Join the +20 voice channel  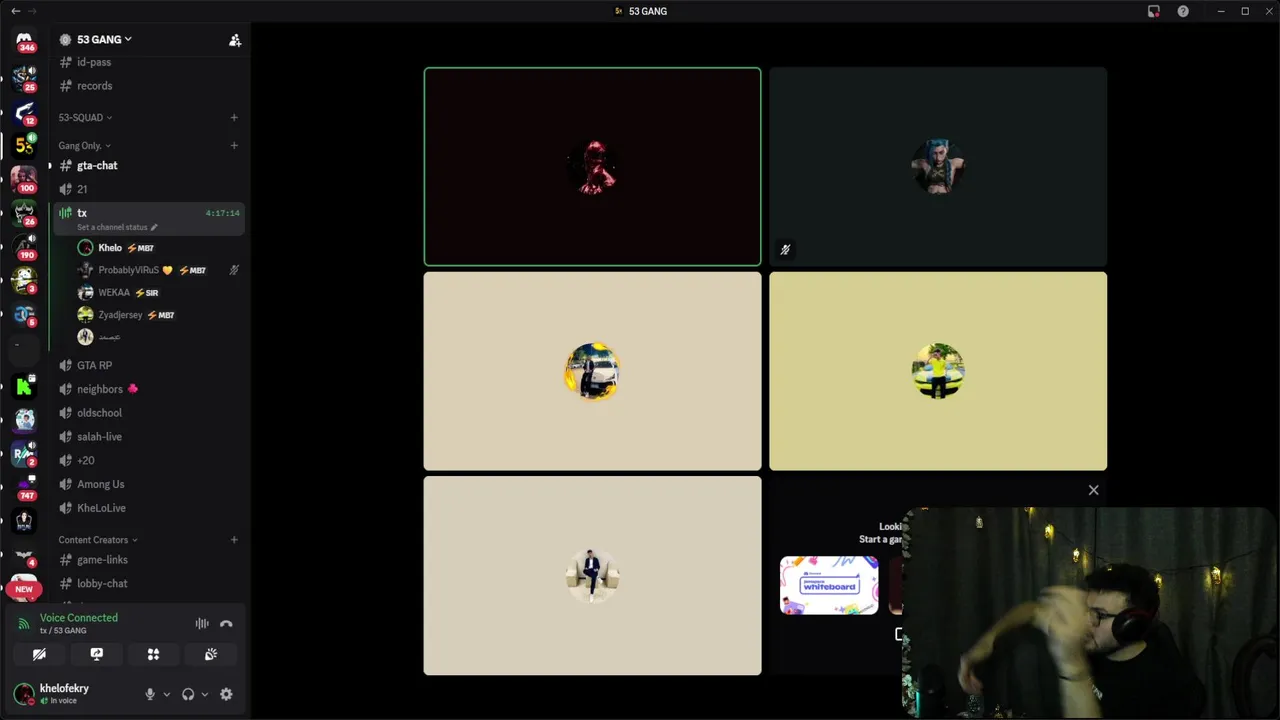pyautogui.click(x=148, y=460)
